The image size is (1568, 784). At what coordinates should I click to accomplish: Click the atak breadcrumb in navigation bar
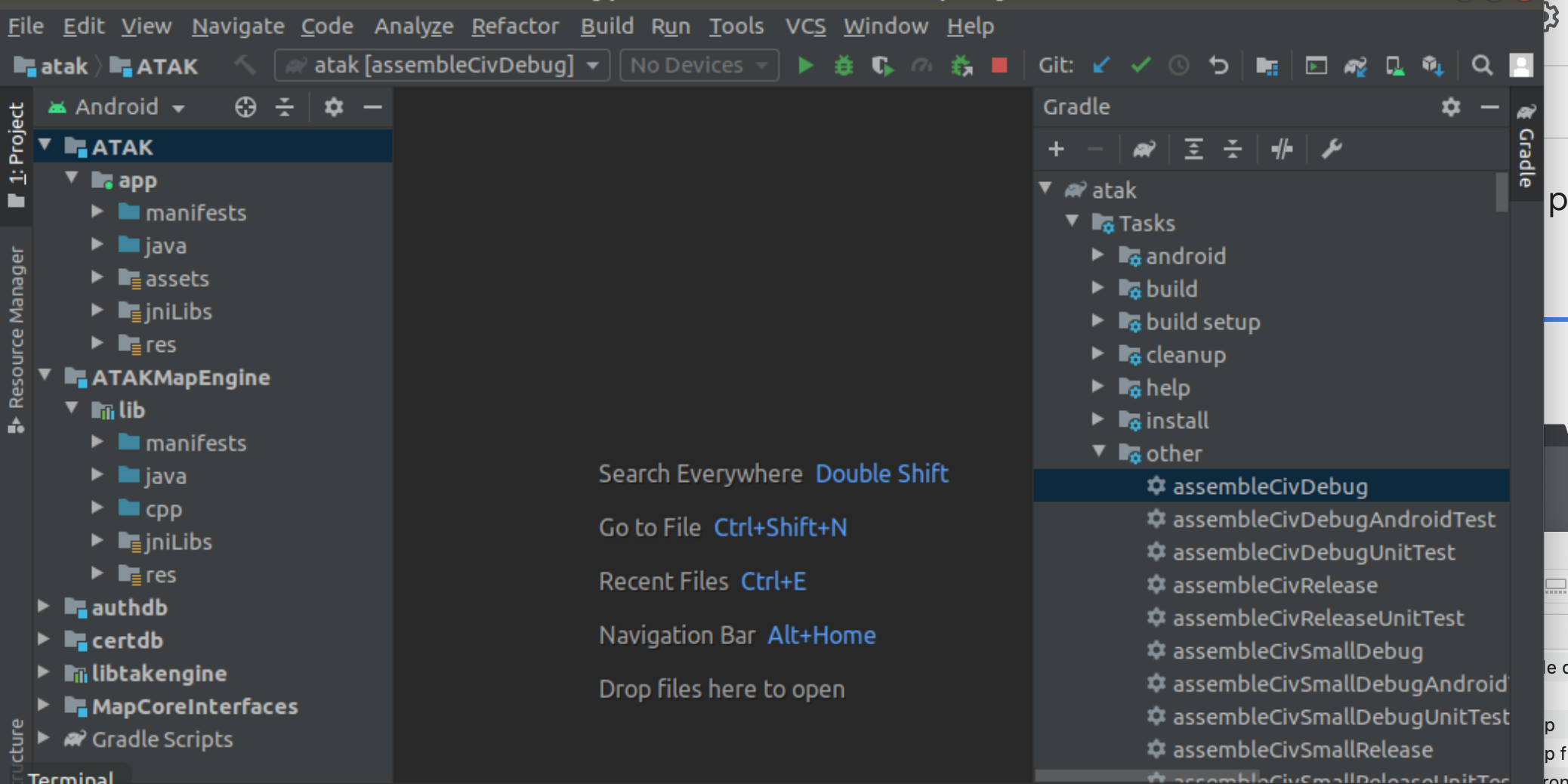(x=51, y=66)
